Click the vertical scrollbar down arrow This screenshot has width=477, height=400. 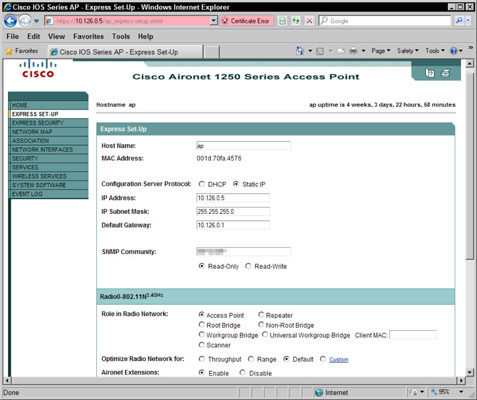click(x=469, y=372)
